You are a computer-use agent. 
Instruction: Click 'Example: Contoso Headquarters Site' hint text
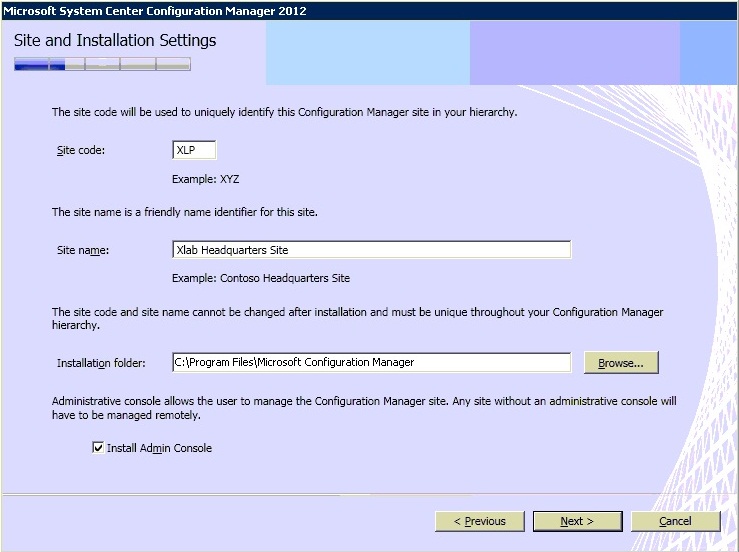(x=261, y=278)
